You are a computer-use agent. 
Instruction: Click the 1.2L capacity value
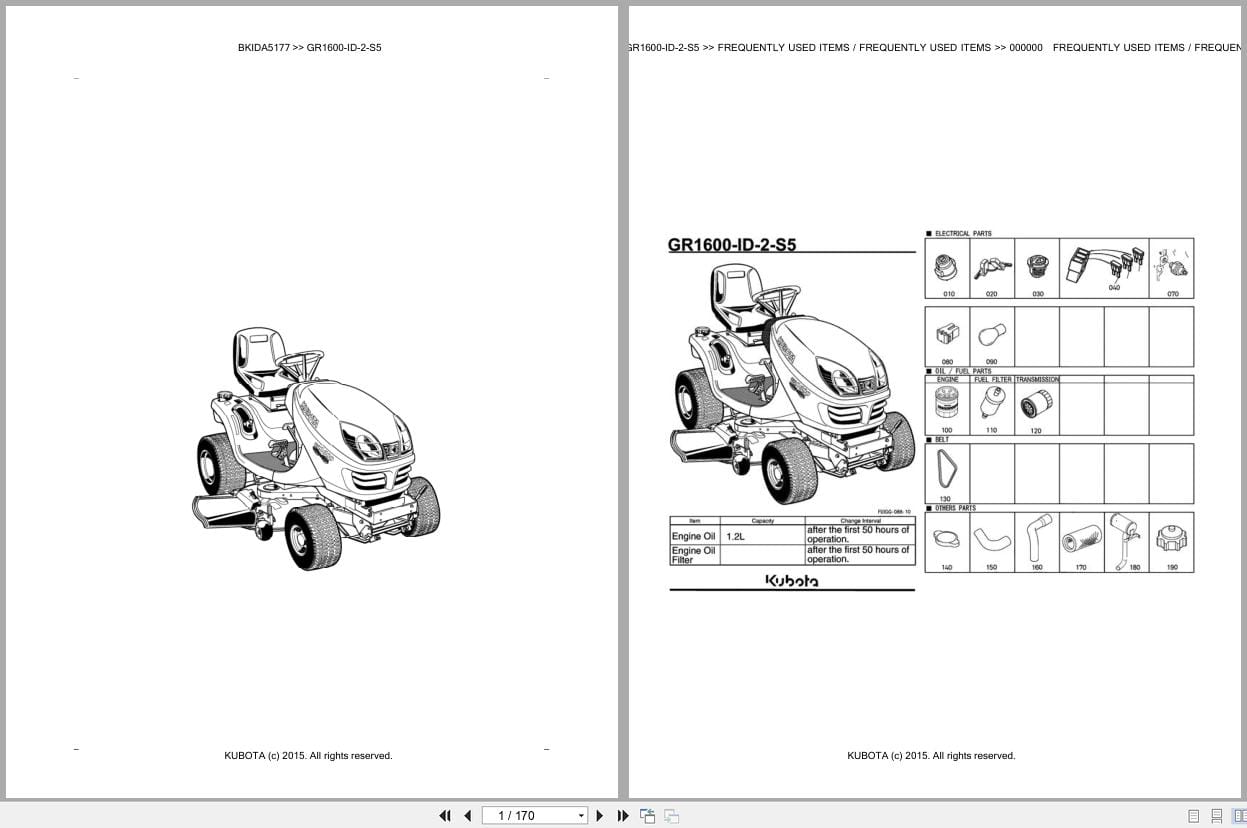pos(735,537)
